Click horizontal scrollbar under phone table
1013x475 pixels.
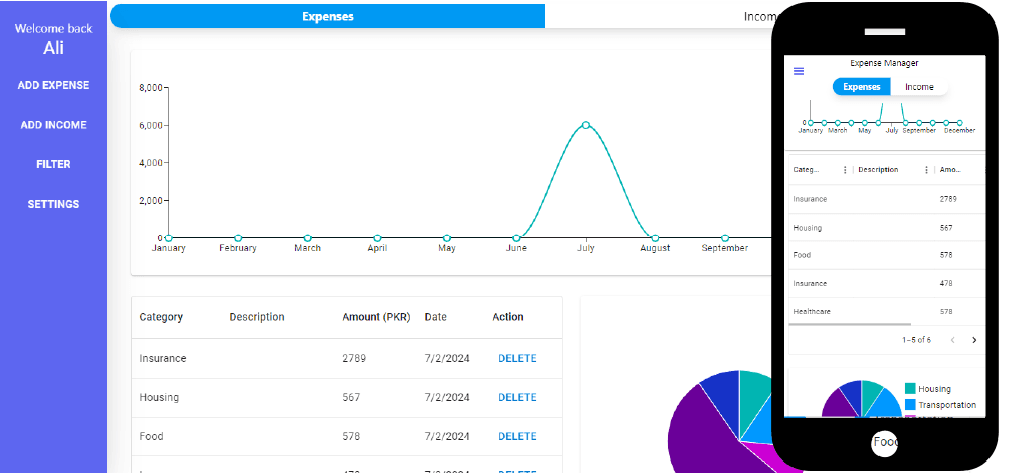tap(850, 324)
